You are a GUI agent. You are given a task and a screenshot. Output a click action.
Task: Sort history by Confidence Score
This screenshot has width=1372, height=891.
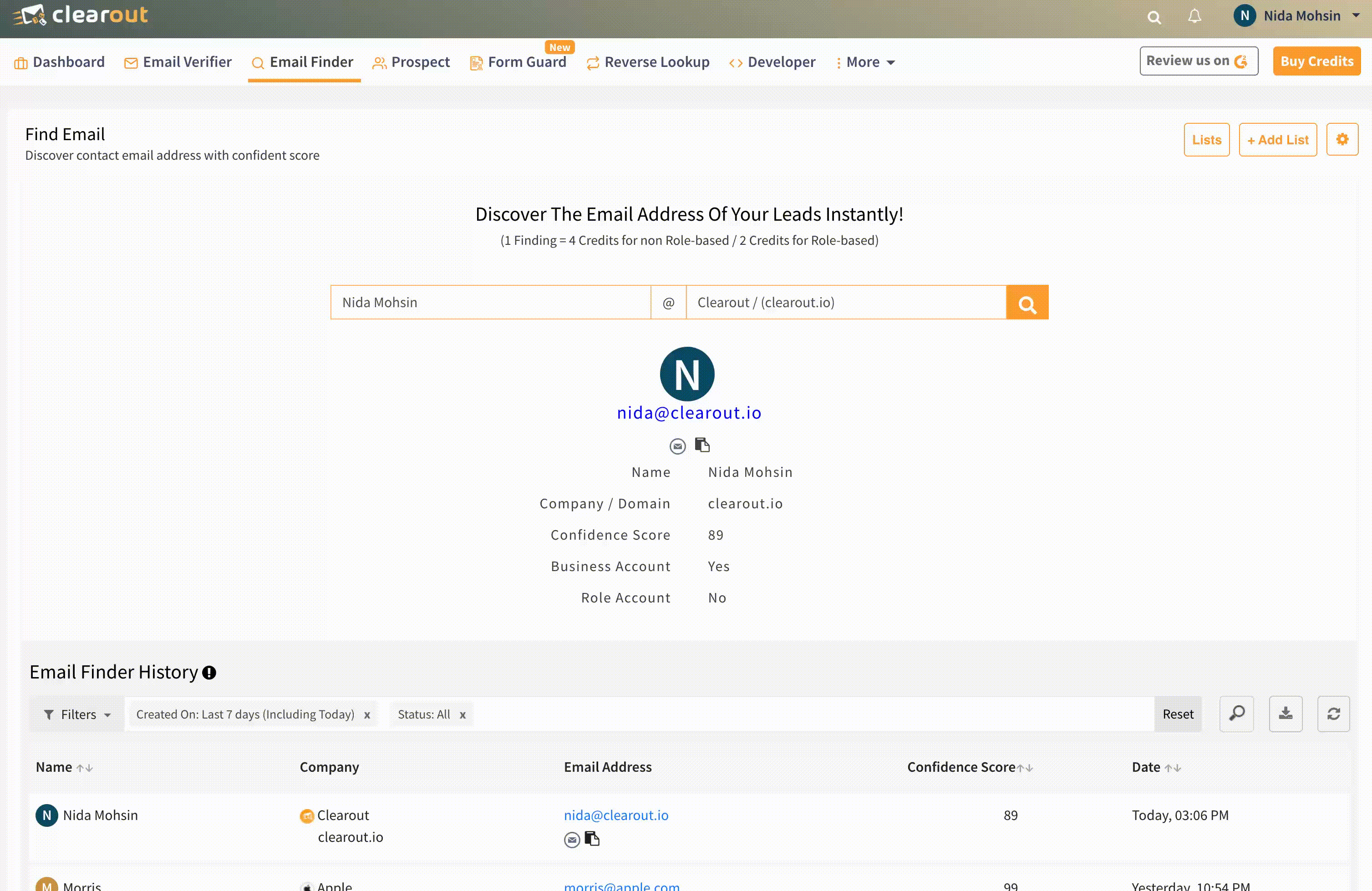[x=1024, y=768]
